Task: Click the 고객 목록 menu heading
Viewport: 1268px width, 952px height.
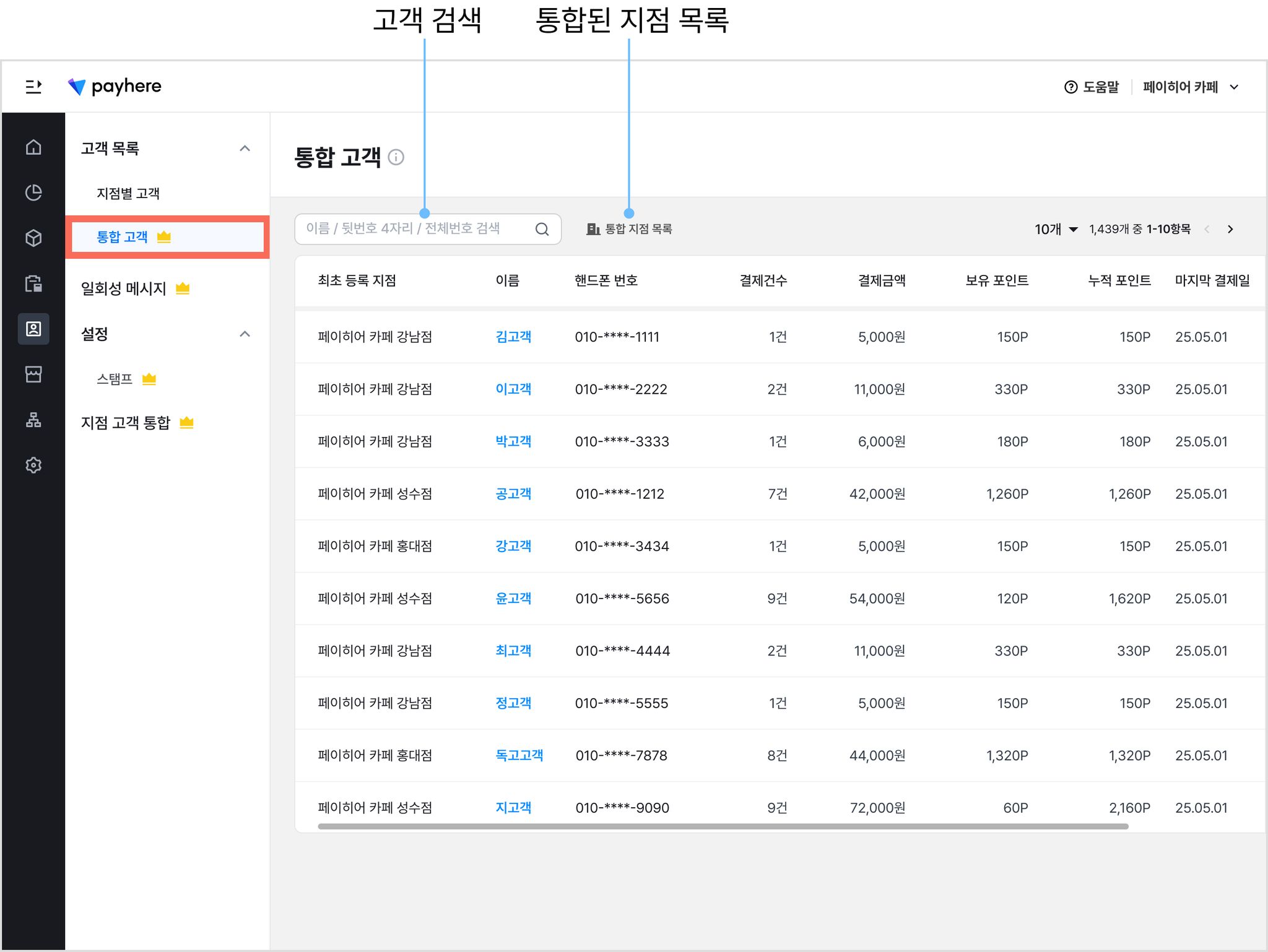Action: click(x=110, y=149)
